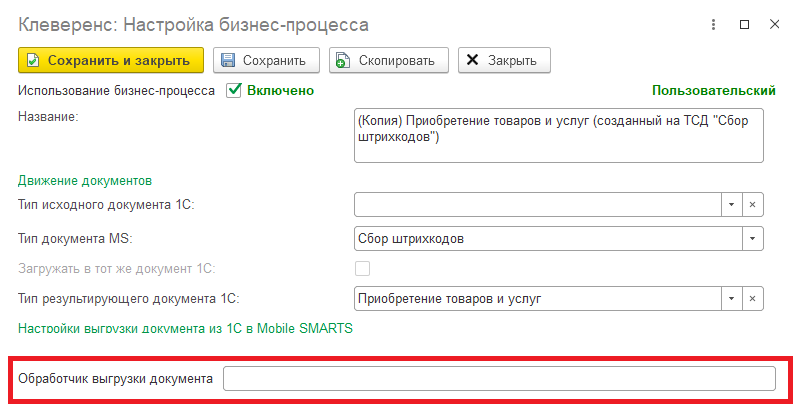Click the 'Использование бизнес-процесса' label
The image size is (802, 411).
[x=116, y=90]
